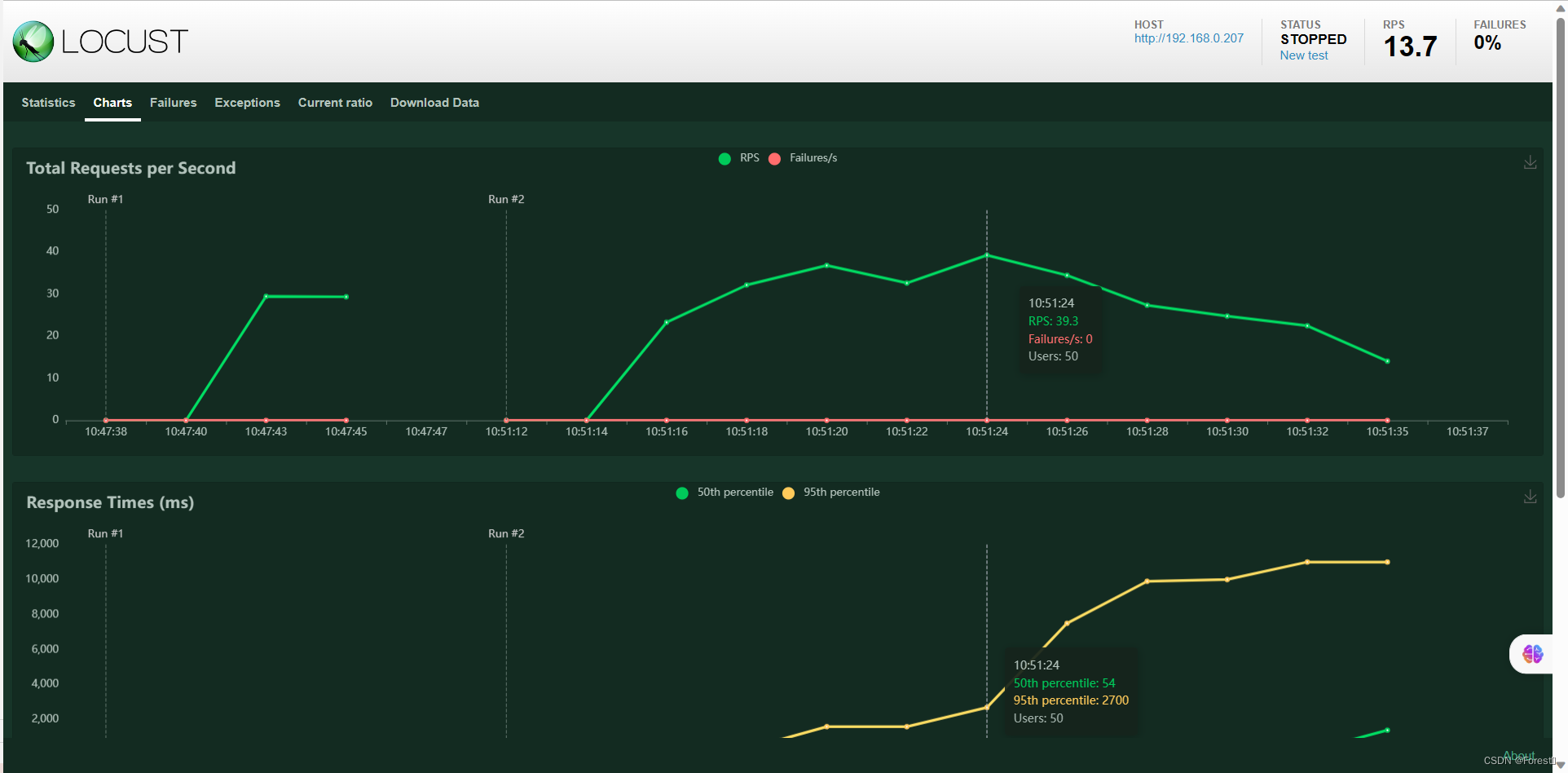The width and height of the screenshot is (1568, 773).
Task: Click the scrollbar down arrow
Action: point(1560,765)
